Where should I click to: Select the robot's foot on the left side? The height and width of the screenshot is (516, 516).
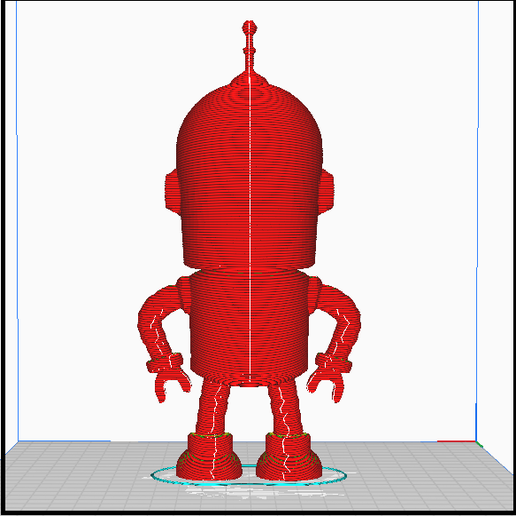point(209,457)
